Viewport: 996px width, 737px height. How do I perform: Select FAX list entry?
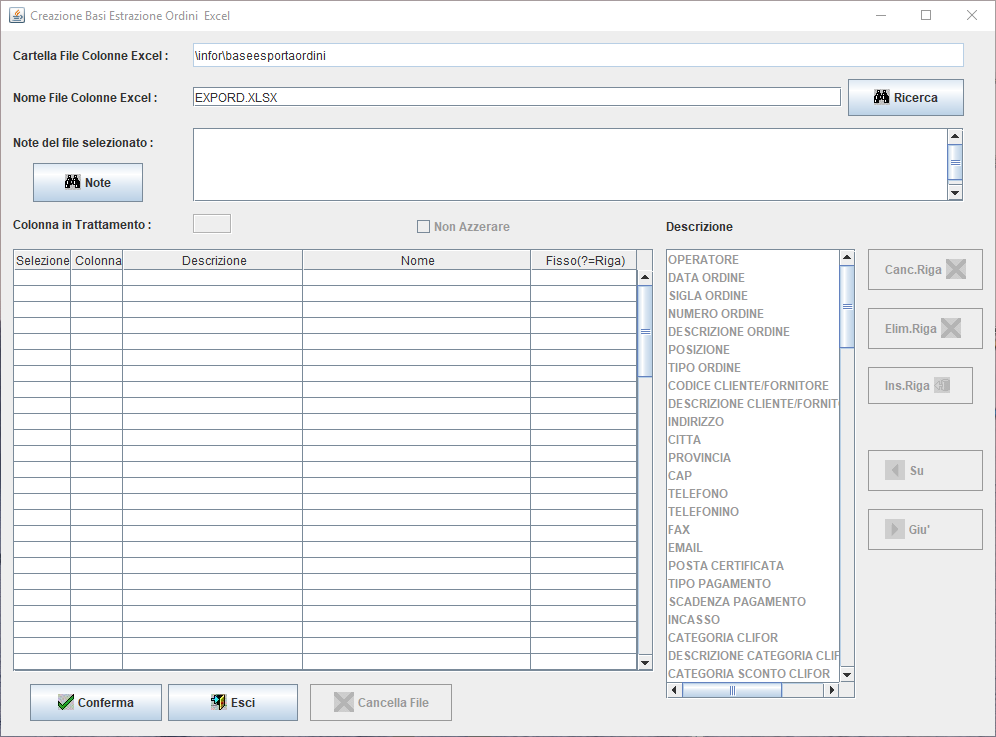(753, 530)
